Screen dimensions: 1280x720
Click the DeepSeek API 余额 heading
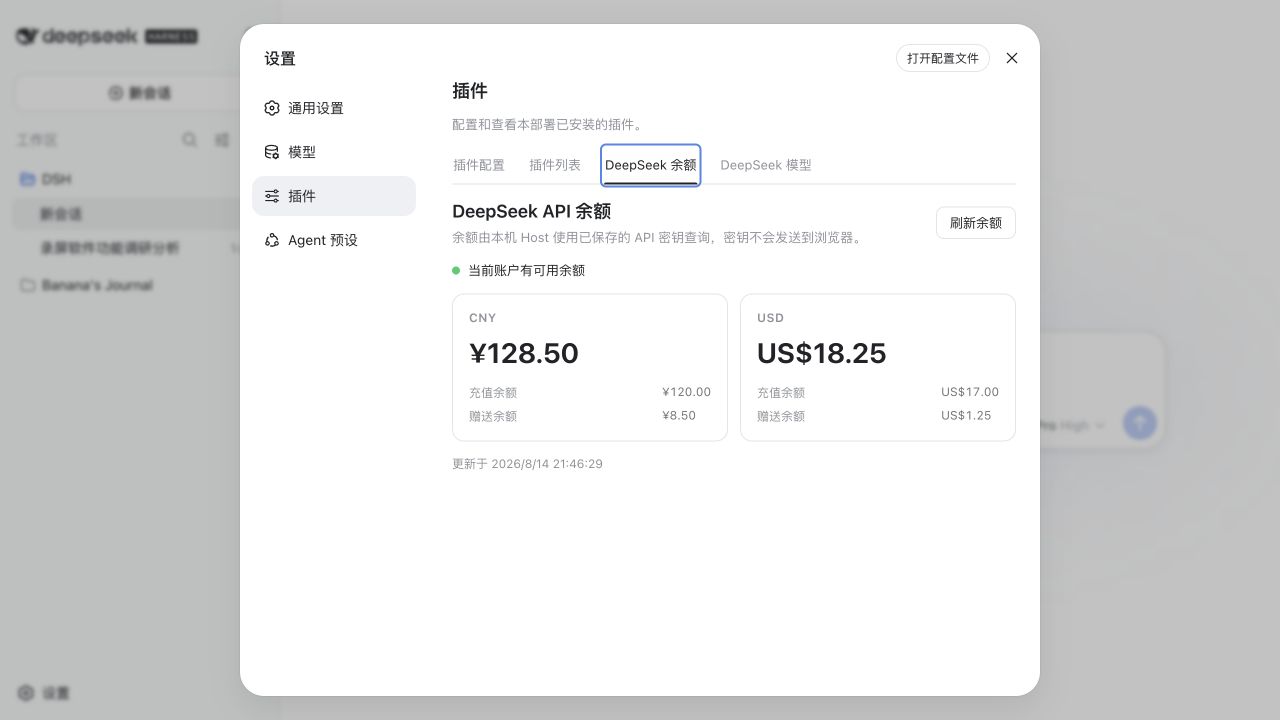[x=532, y=211]
